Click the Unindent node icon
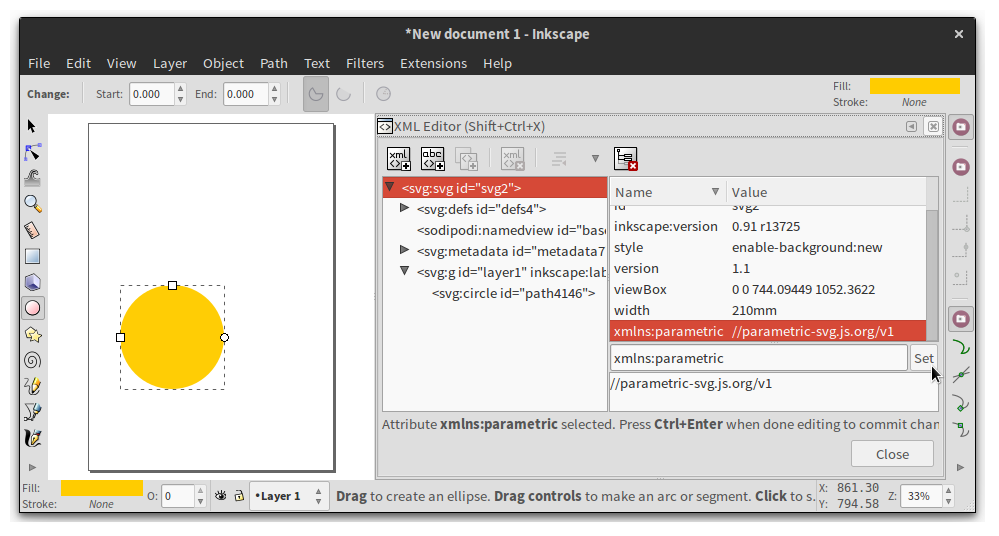The image size is (999, 536). pos(559,159)
